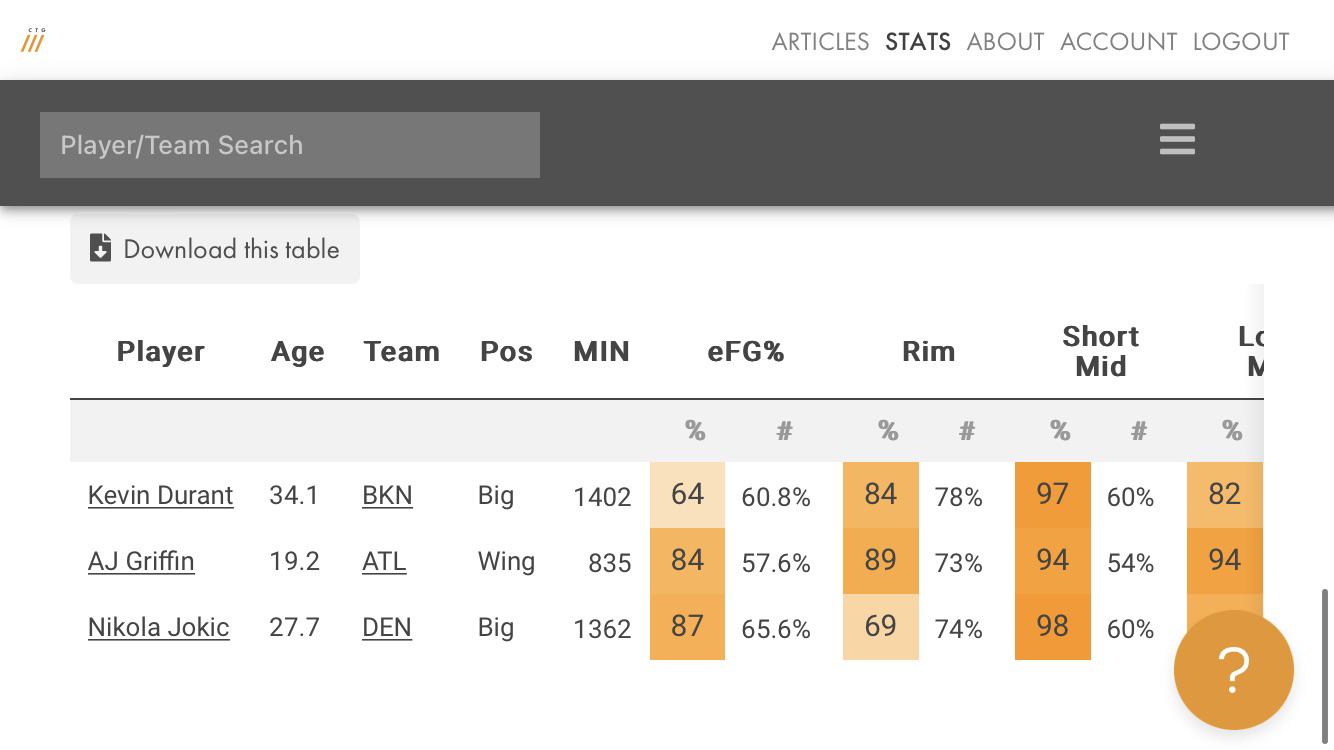This screenshot has width=1334, height=750.
Task: Open the DEN team link
Action: tap(387, 627)
